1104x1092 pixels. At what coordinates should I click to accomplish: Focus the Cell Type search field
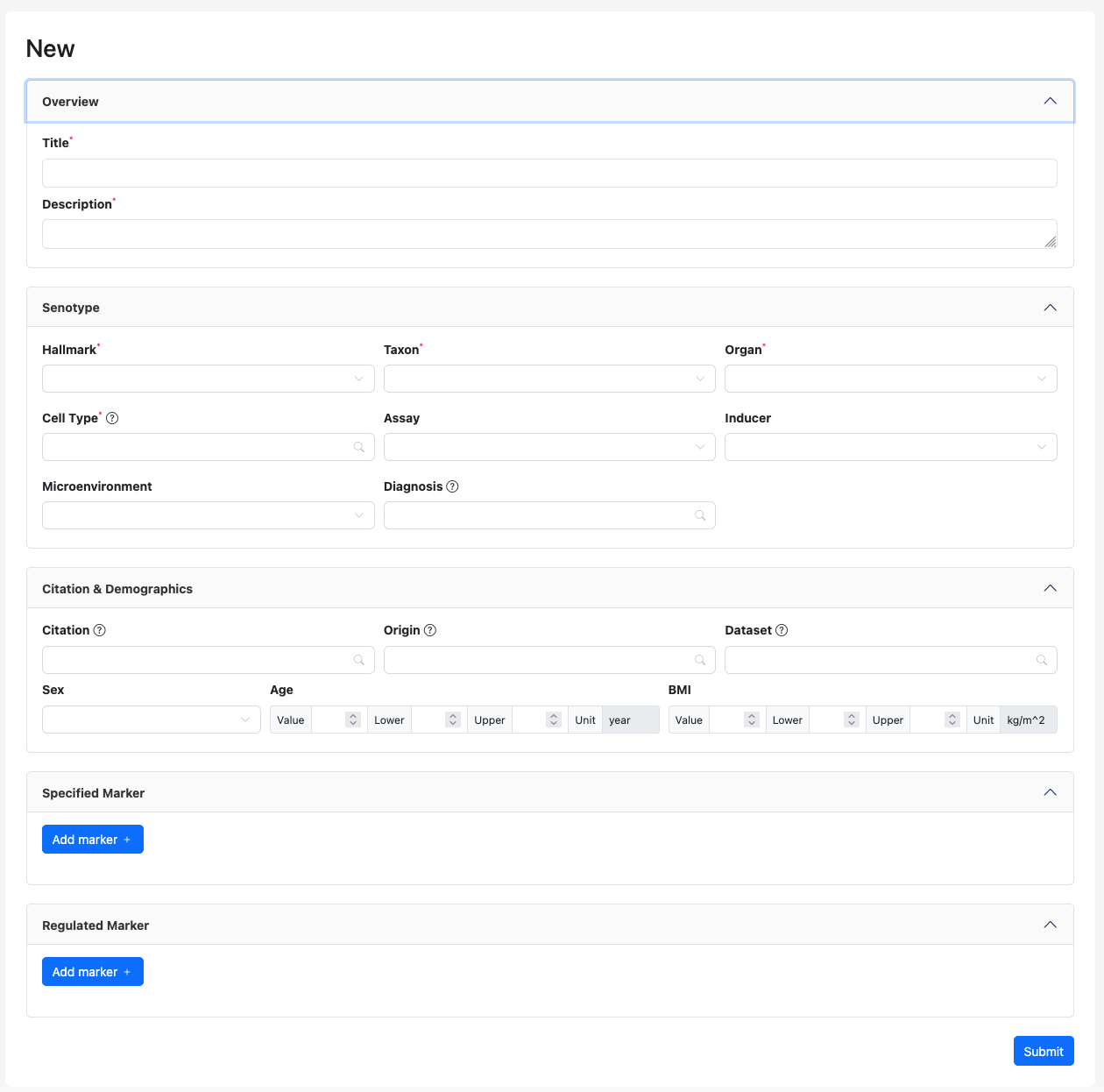coord(209,447)
